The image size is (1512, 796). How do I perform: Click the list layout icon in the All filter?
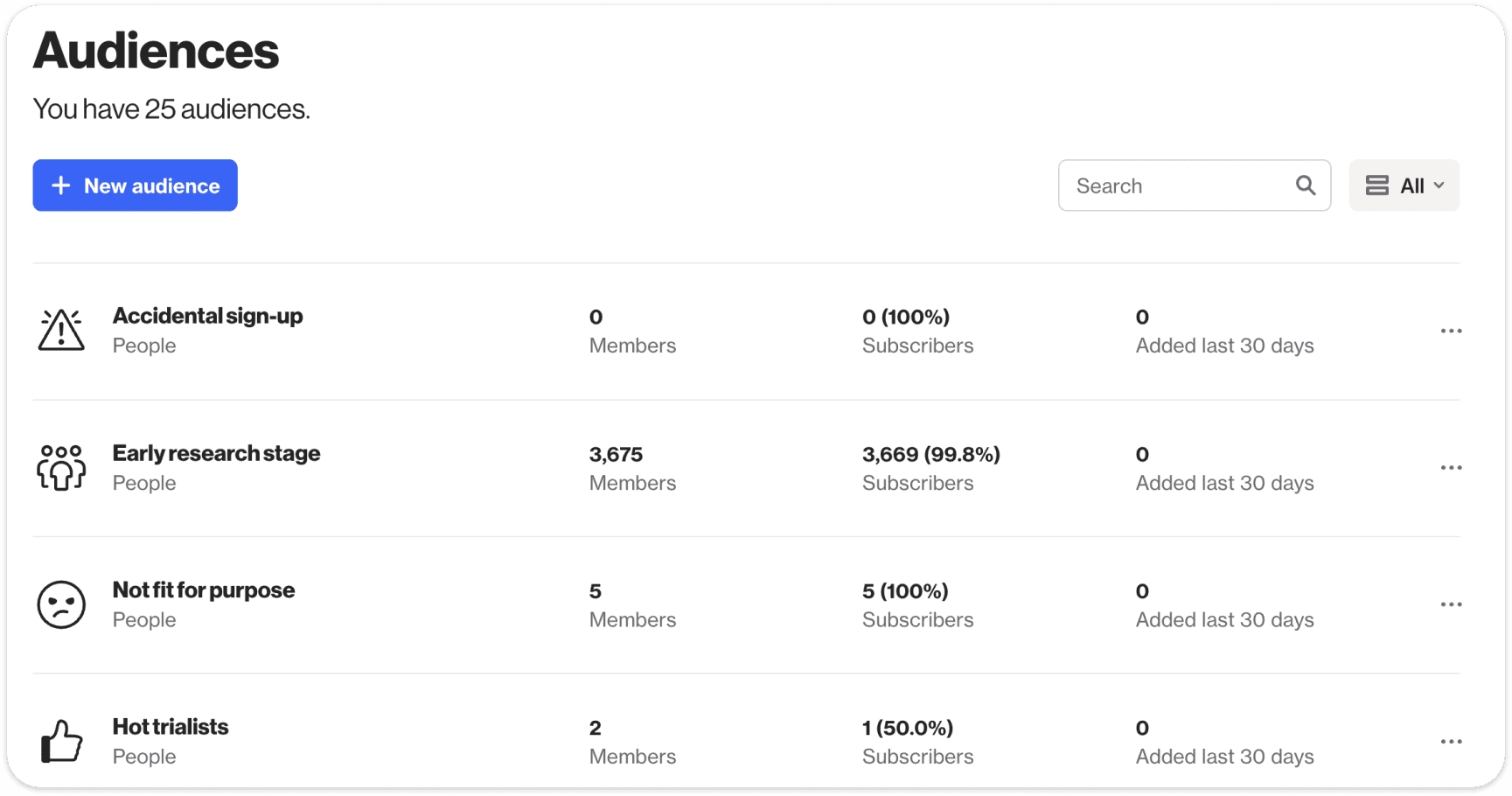pos(1377,185)
